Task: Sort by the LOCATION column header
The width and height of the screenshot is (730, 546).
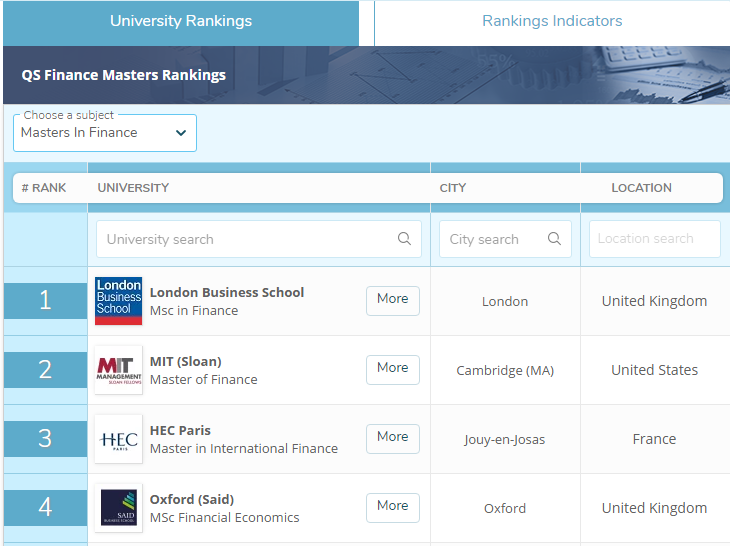Action: [641, 188]
